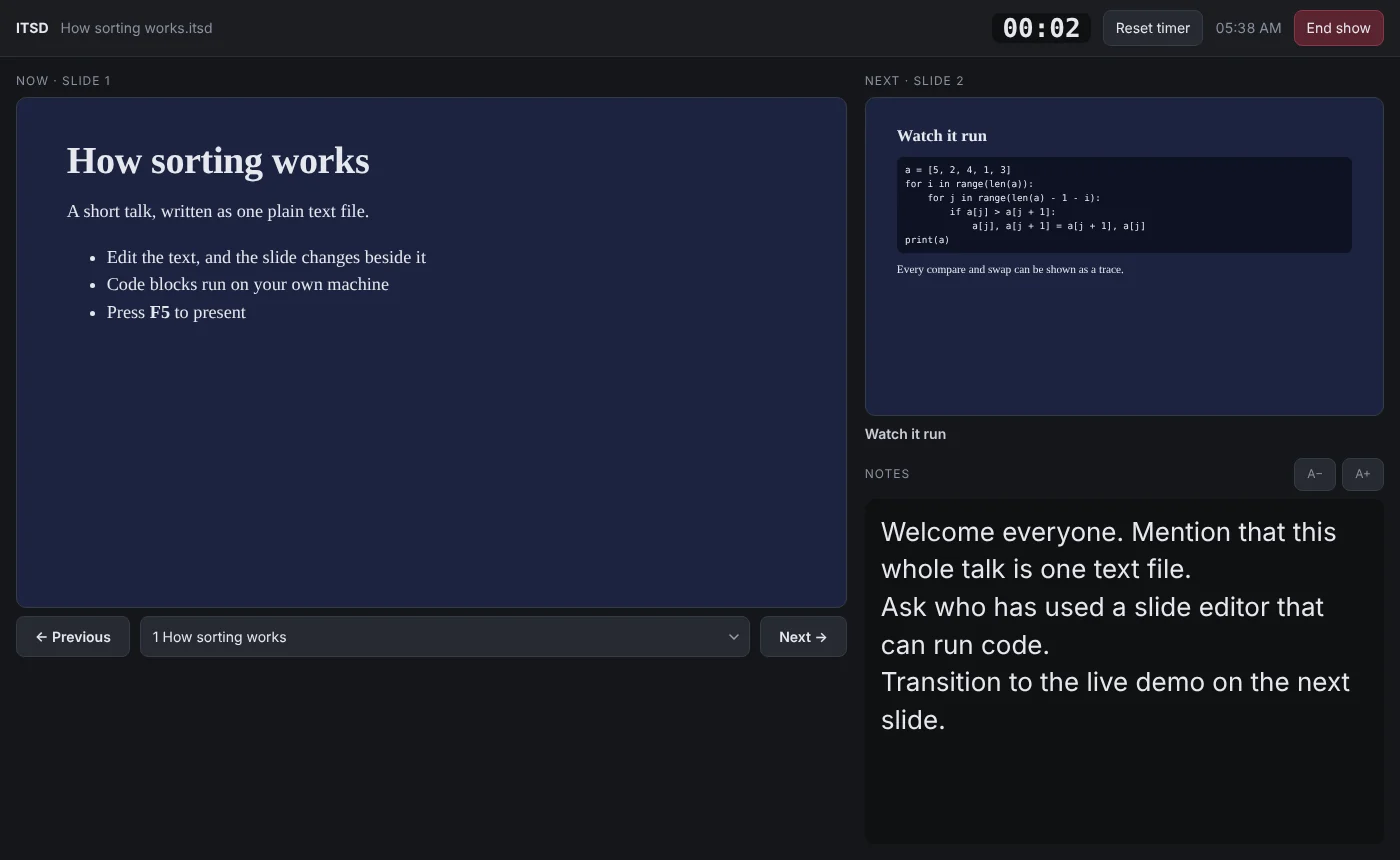
Task: Click the notes line Welcome everyone
Action: [x=1108, y=550]
